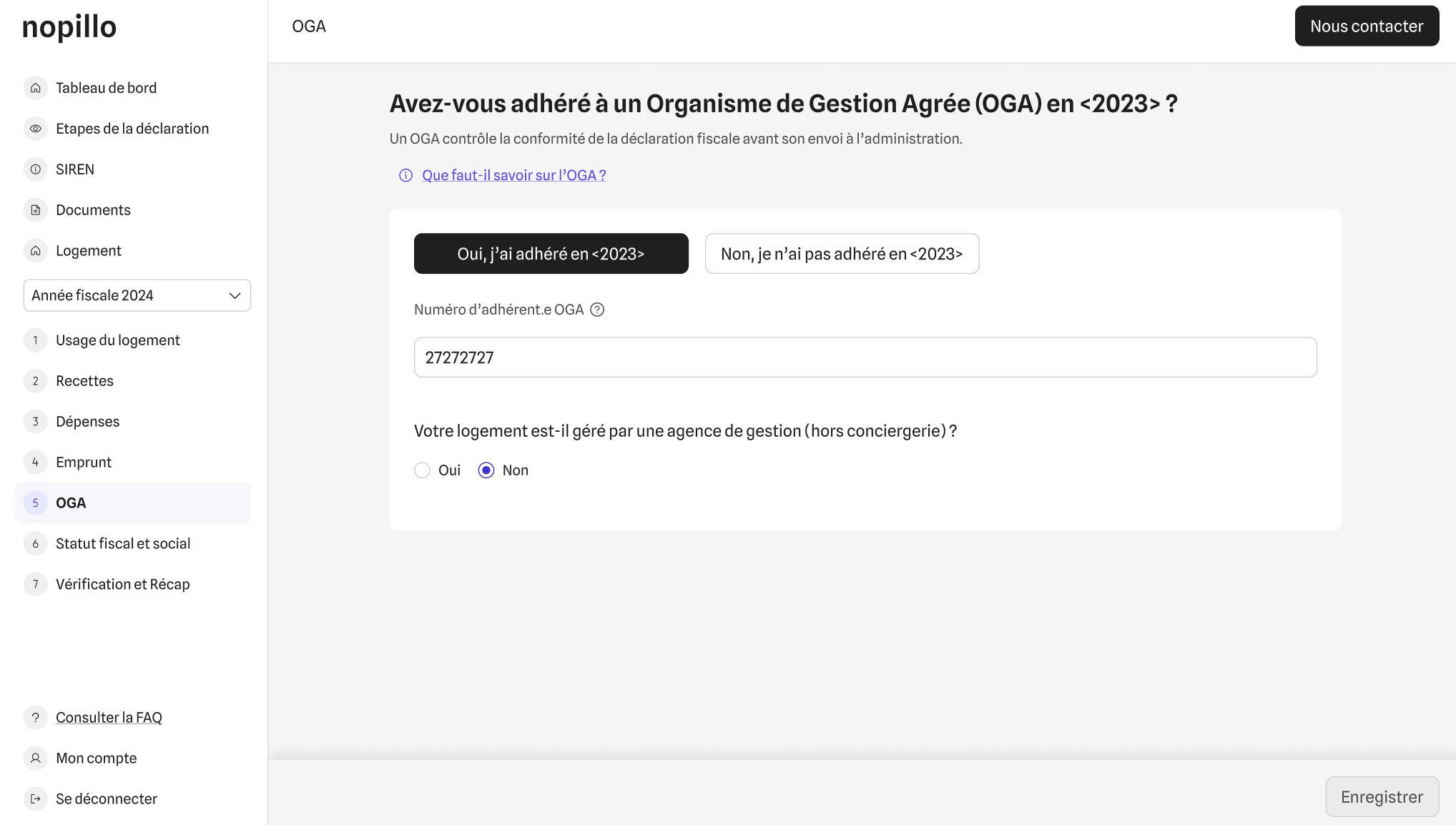The width and height of the screenshot is (1456, 825).
Task: Select the Non radio button
Action: pyautogui.click(x=486, y=470)
